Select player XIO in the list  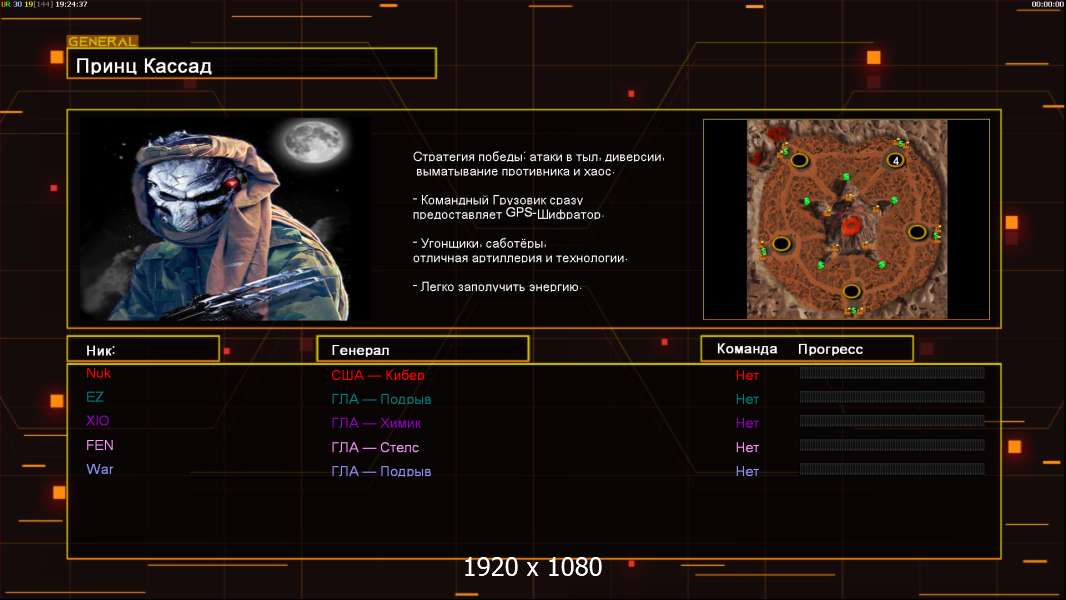coord(97,421)
